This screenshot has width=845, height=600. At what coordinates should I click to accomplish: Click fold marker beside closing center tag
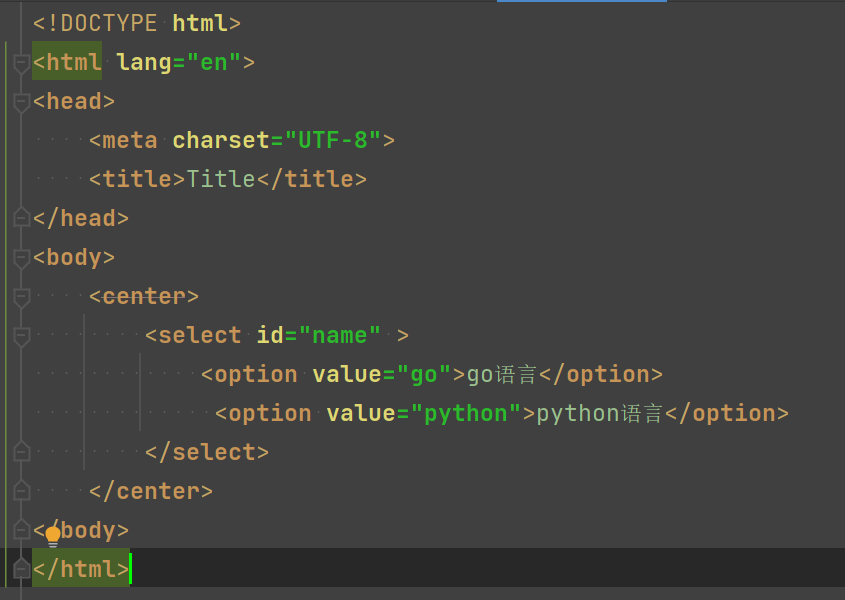point(21,492)
